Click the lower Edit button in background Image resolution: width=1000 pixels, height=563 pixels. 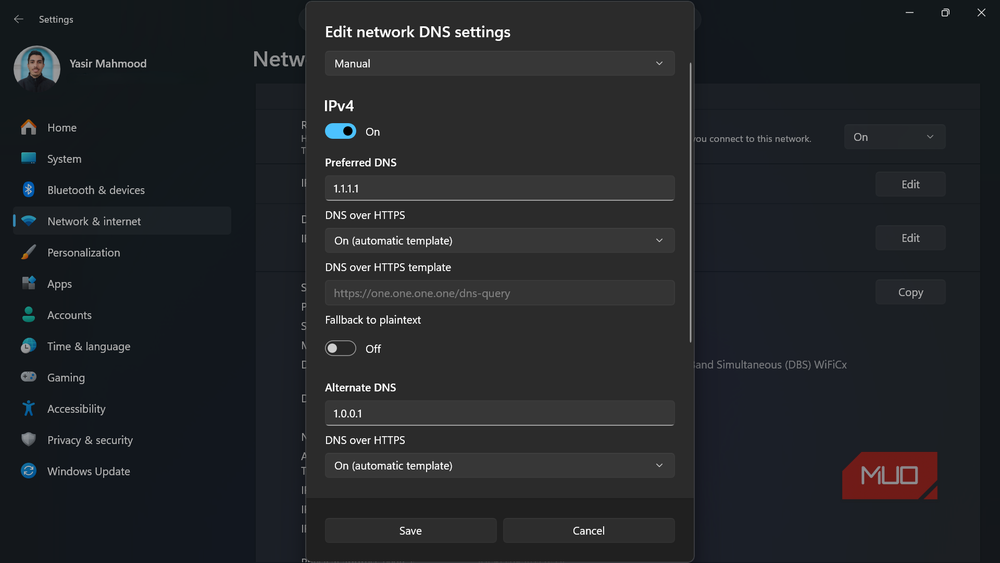point(910,238)
